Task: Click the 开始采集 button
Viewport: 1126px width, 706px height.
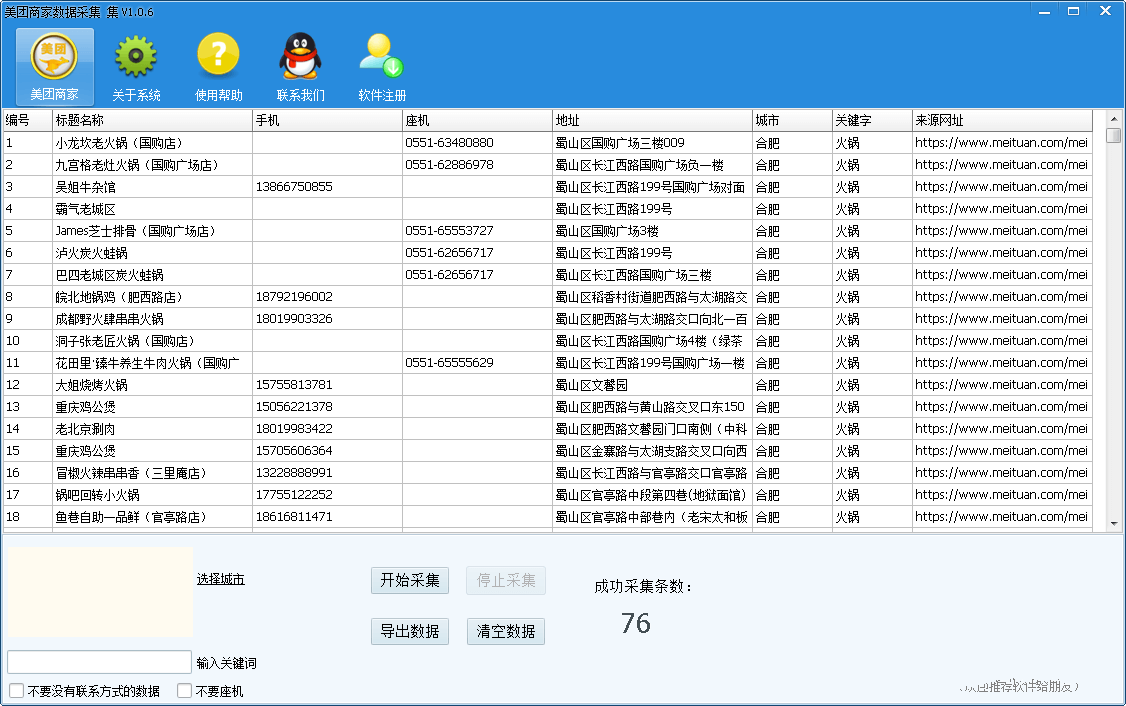Action: tap(410, 580)
